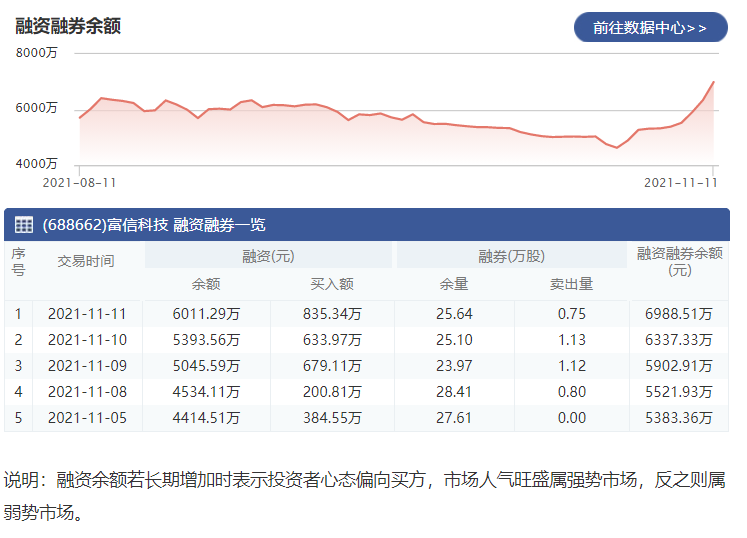Click the 835.34万 buy amount cell
This screenshot has height=538, width=747.
coord(332,314)
